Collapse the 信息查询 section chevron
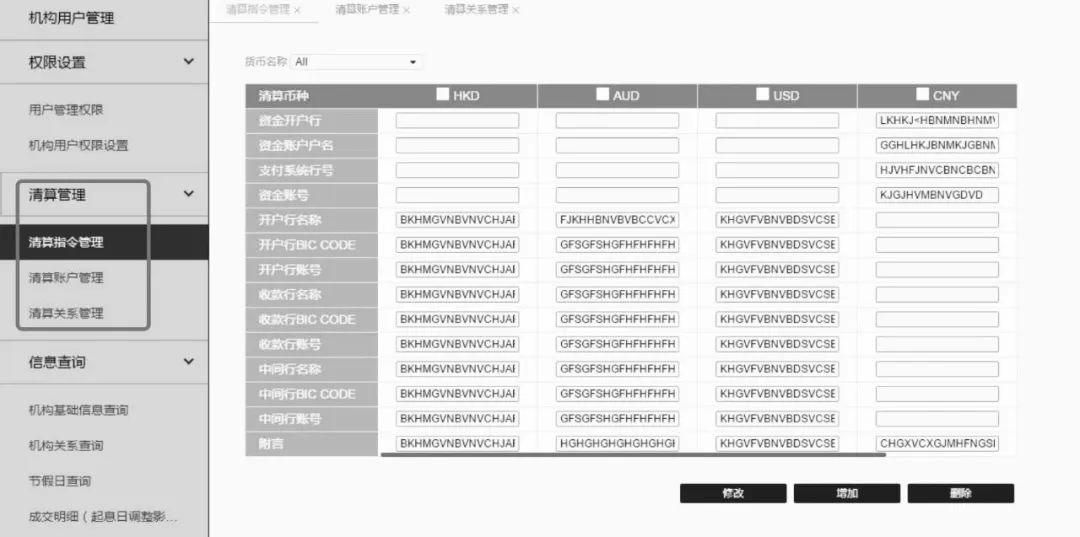 point(188,361)
